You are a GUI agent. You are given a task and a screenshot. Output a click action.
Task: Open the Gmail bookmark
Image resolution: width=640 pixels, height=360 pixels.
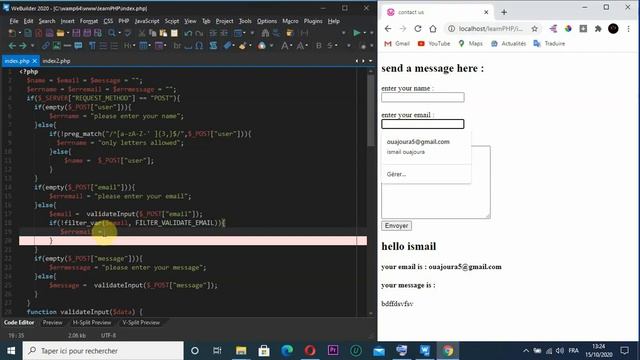pos(397,43)
